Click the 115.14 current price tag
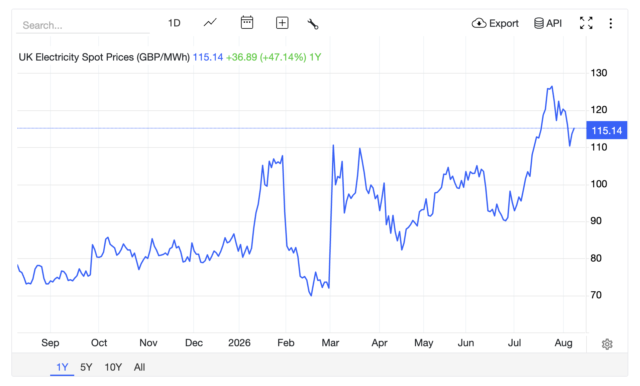Screen dimensions: 640x386 click(607, 131)
